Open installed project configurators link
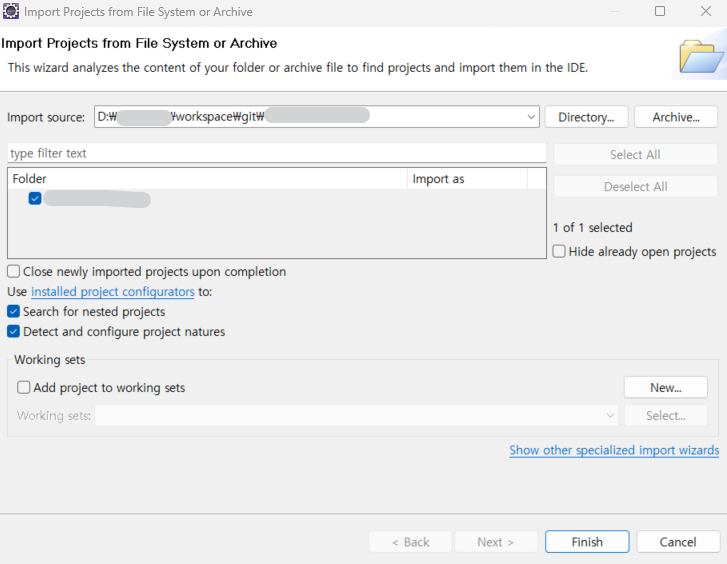 113,292
